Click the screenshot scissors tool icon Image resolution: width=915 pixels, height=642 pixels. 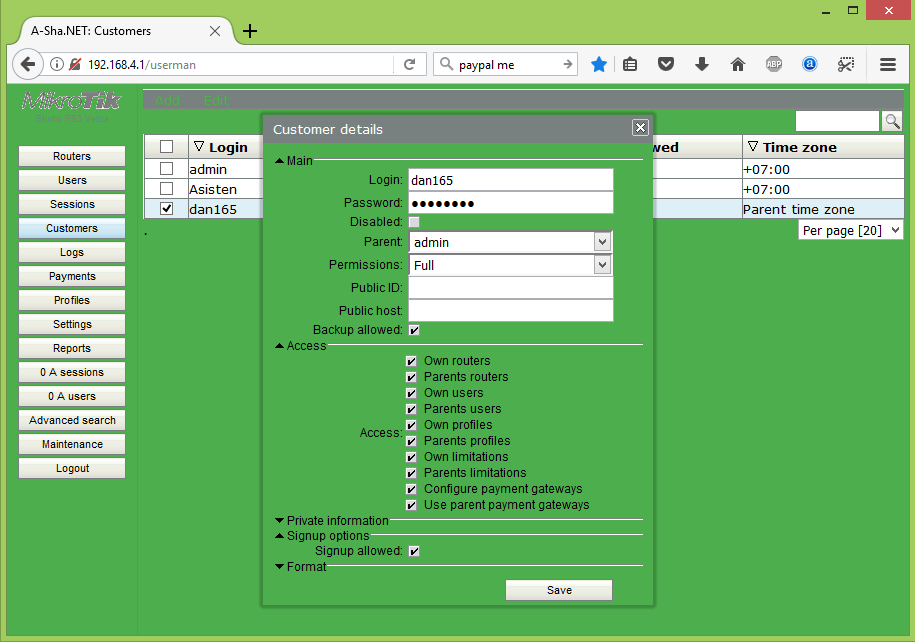[846, 64]
